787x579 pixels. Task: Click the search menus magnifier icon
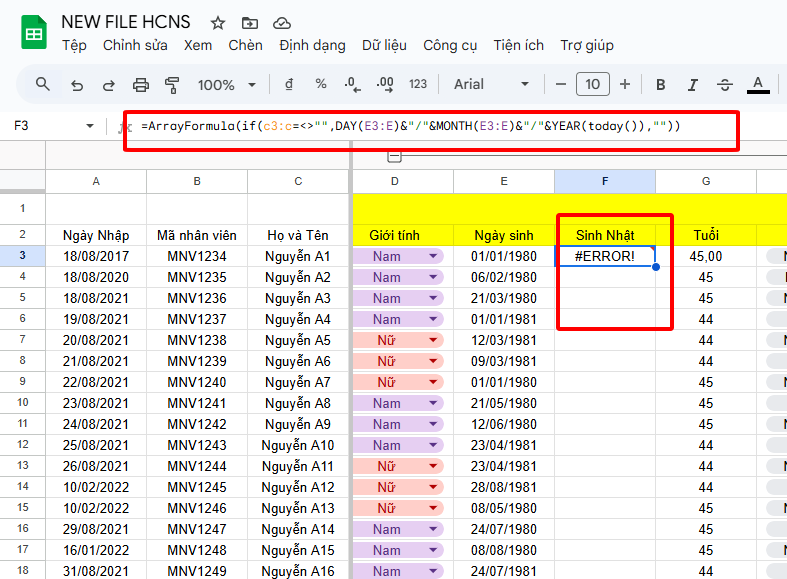[x=43, y=84]
